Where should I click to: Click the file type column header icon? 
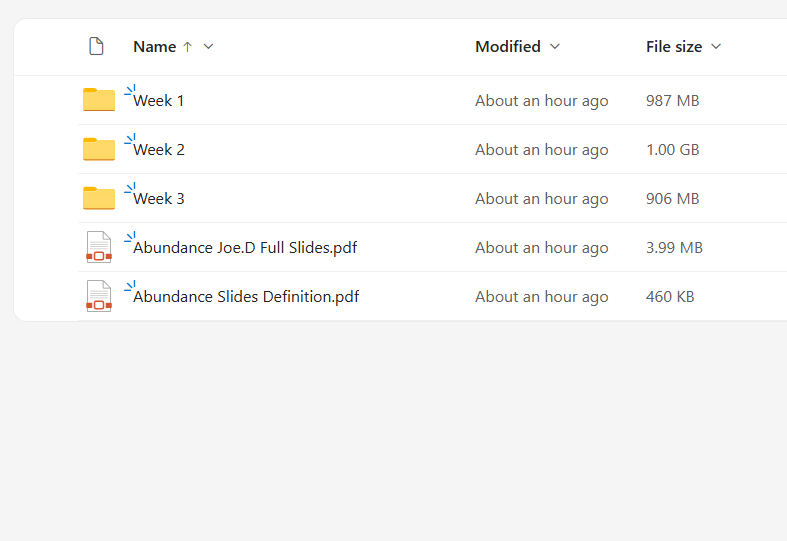[x=96, y=46]
